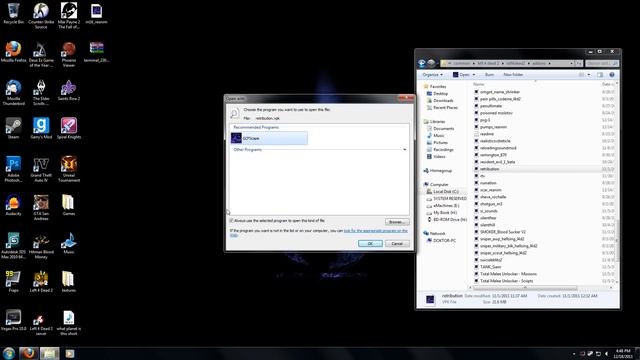Click the Browse... button
The height and width of the screenshot is (360, 640).
click(x=397, y=222)
